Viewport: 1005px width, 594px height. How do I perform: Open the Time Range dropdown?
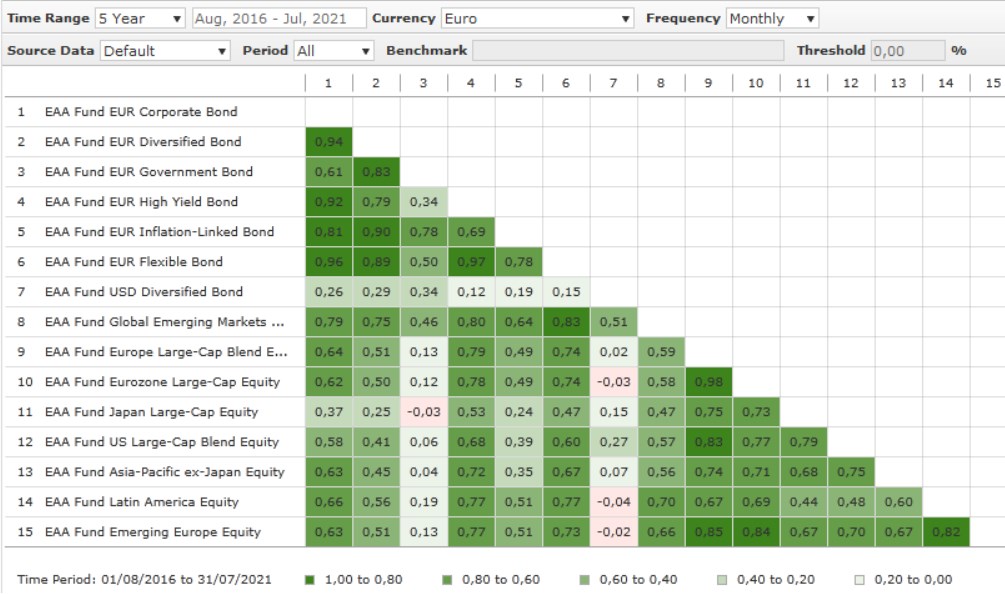click(x=140, y=18)
